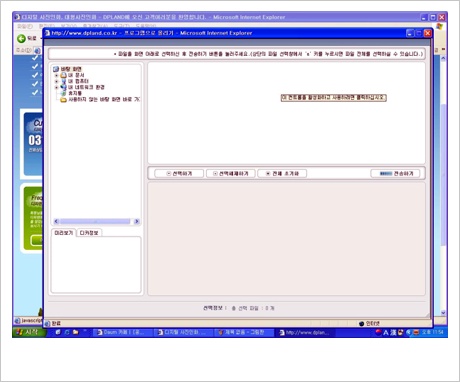
Task: Select the 사용하지 않는 바탕 화면 바로 가기 row
Action: click(104, 99)
